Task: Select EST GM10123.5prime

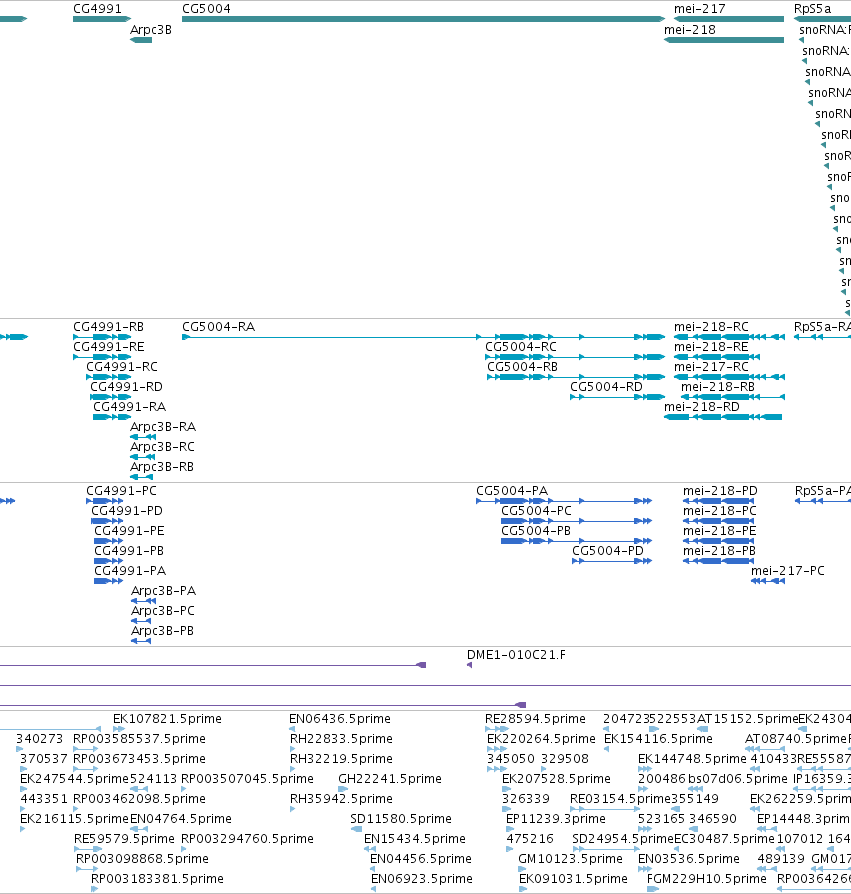Action: point(570,858)
